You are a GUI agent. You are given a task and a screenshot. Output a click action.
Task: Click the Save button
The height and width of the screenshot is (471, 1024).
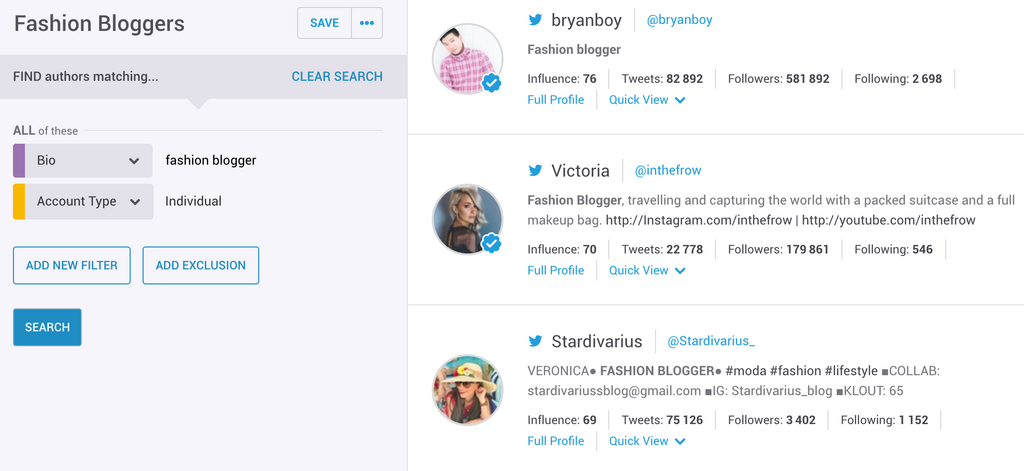(324, 23)
